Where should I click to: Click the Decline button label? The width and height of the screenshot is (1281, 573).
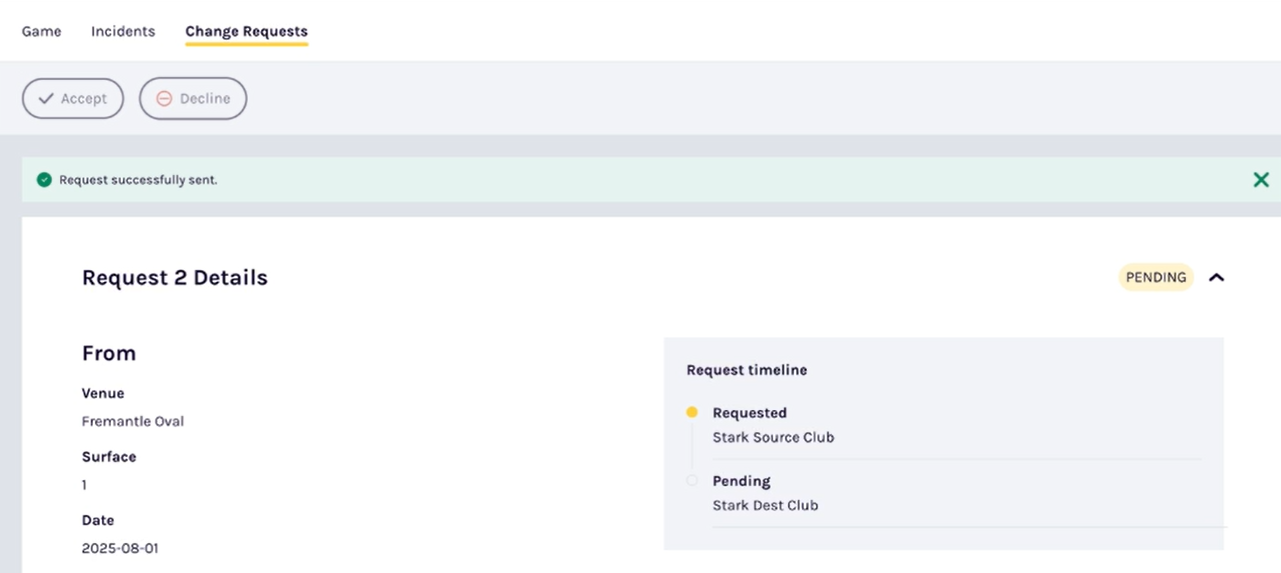click(x=205, y=99)
